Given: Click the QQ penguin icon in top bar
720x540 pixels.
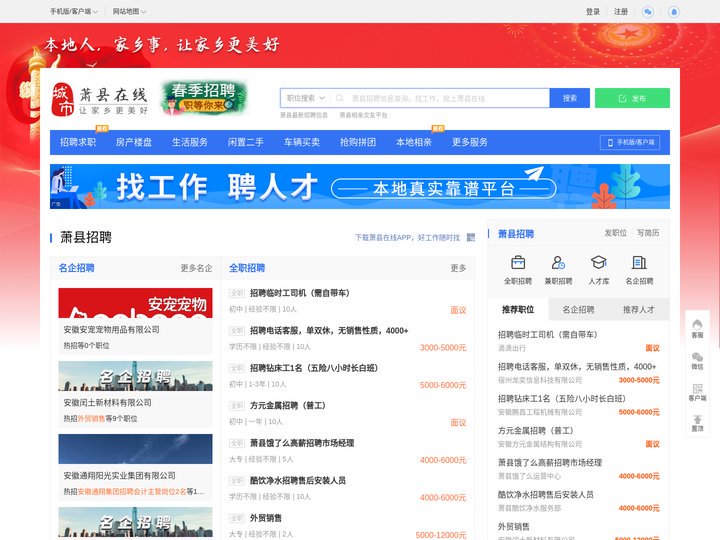Looking at the screenshot, I should (x=674, y=11).
